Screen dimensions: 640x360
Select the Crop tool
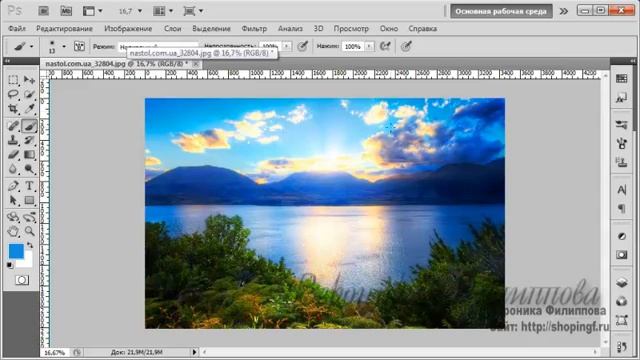click(13, 109)
